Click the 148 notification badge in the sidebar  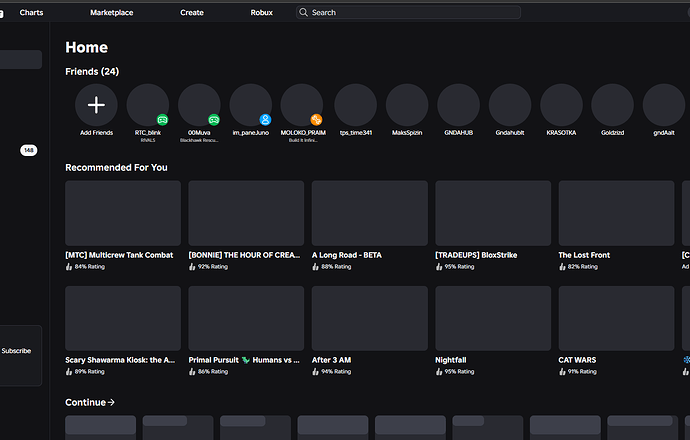coord(29,150)
